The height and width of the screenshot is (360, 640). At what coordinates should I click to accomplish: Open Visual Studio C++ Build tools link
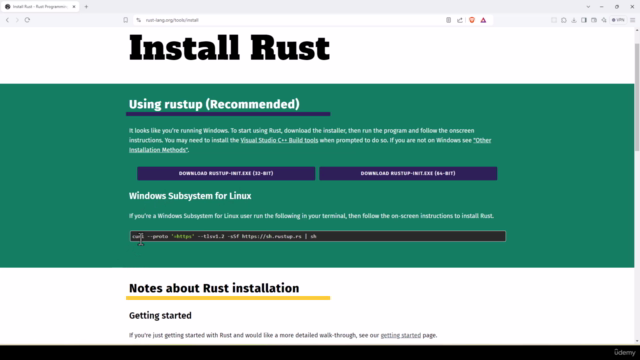(x=279, y=140)
